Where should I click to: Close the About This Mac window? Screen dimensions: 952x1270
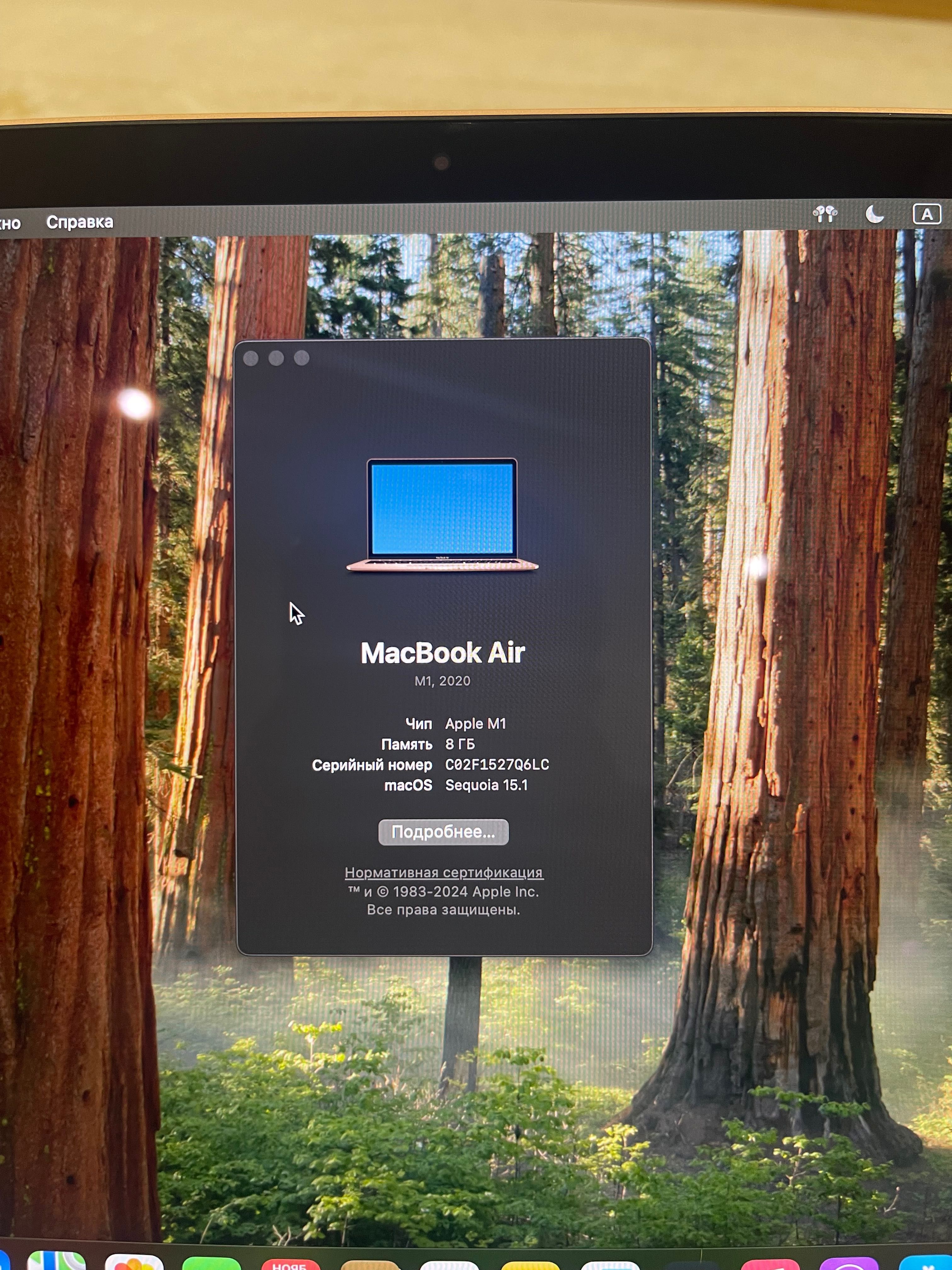(251, 358)
